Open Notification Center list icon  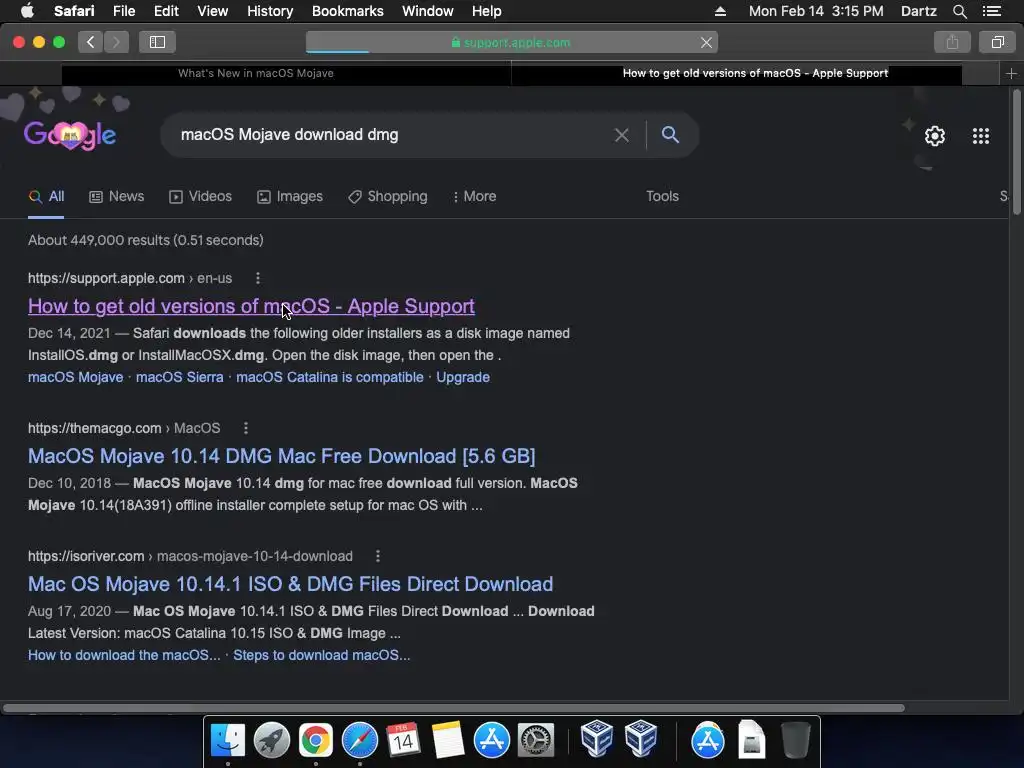coord(991,11)
